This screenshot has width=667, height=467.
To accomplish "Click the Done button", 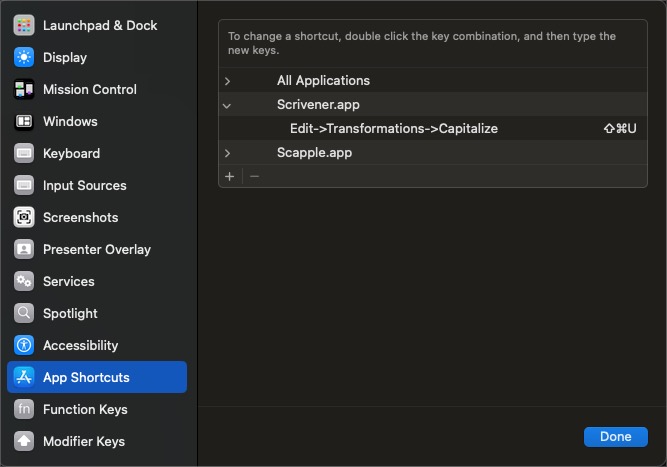I will pyautogui.click(x=616, y=437).
